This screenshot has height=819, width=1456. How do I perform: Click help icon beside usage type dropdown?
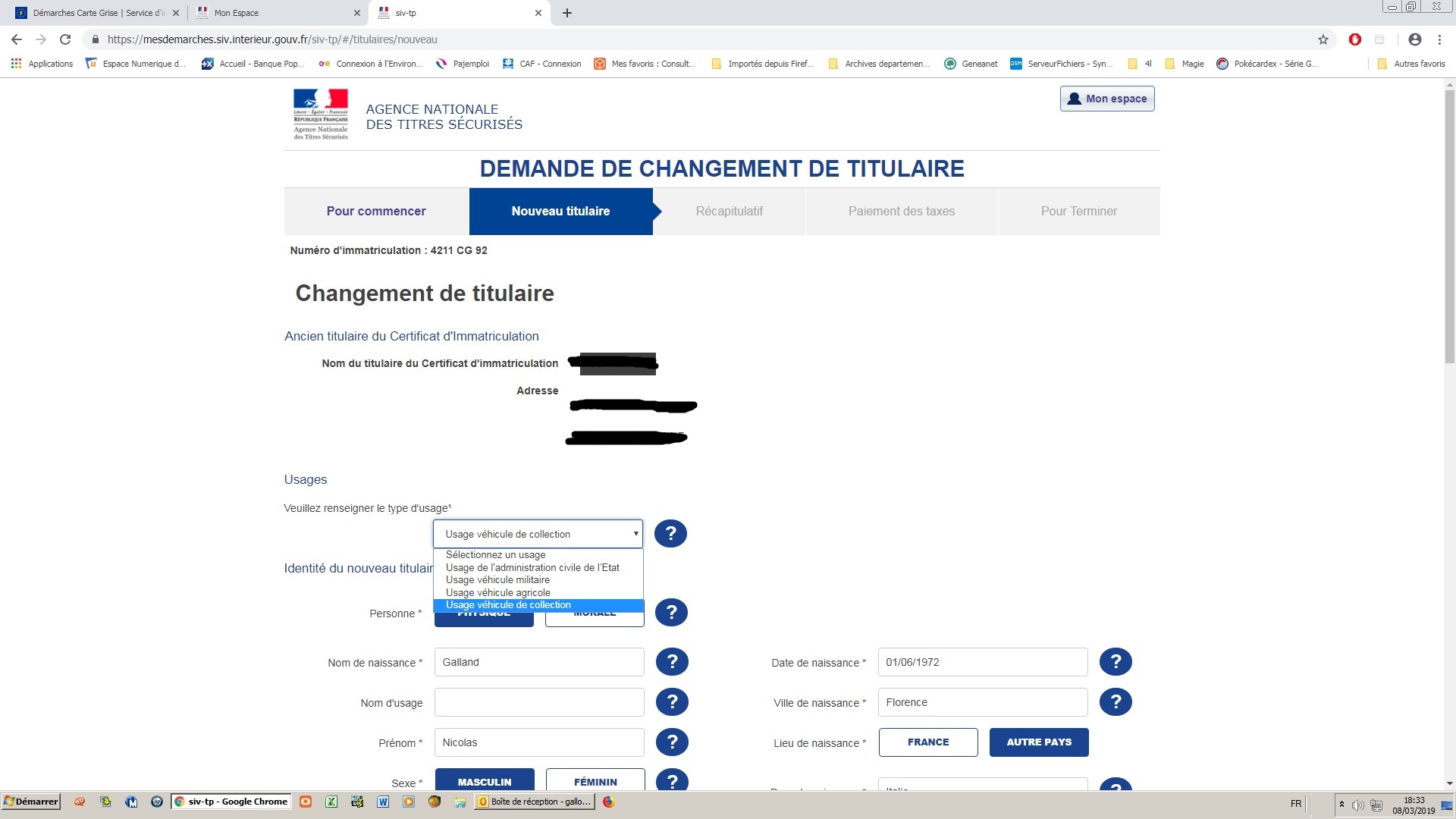[x=670, y=534]
